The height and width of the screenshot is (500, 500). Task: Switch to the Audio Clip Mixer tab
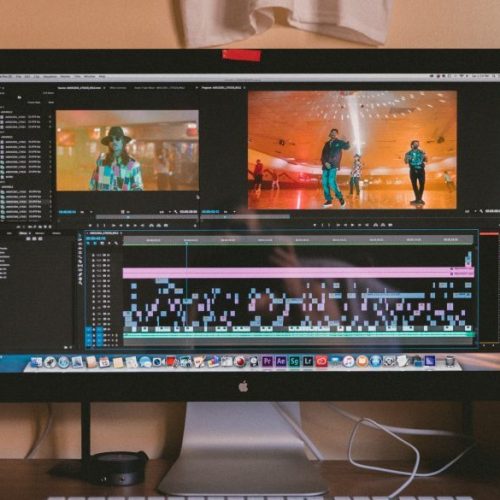click(159, 88)
